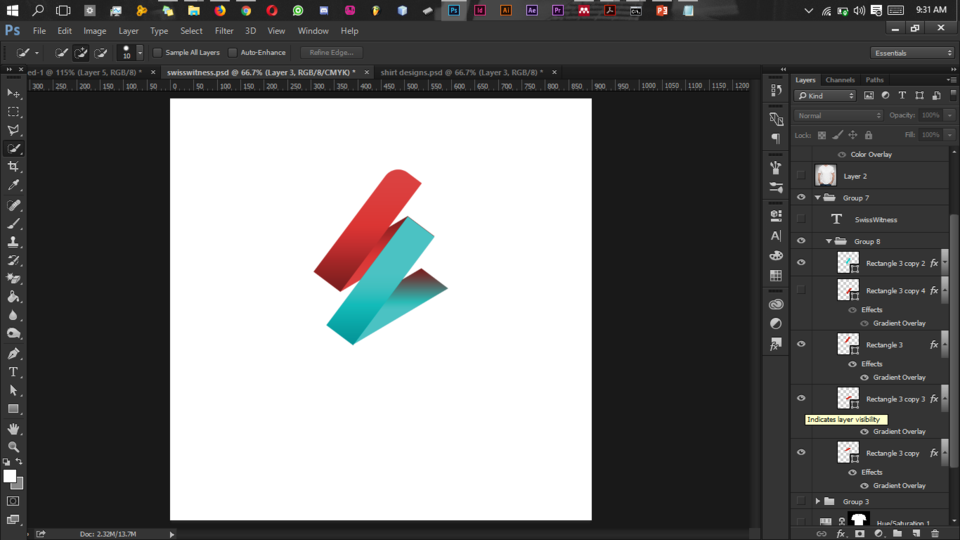This screenshot has width=960, height=540.
Task: Open the Window menu
Action: pos(313,31)
